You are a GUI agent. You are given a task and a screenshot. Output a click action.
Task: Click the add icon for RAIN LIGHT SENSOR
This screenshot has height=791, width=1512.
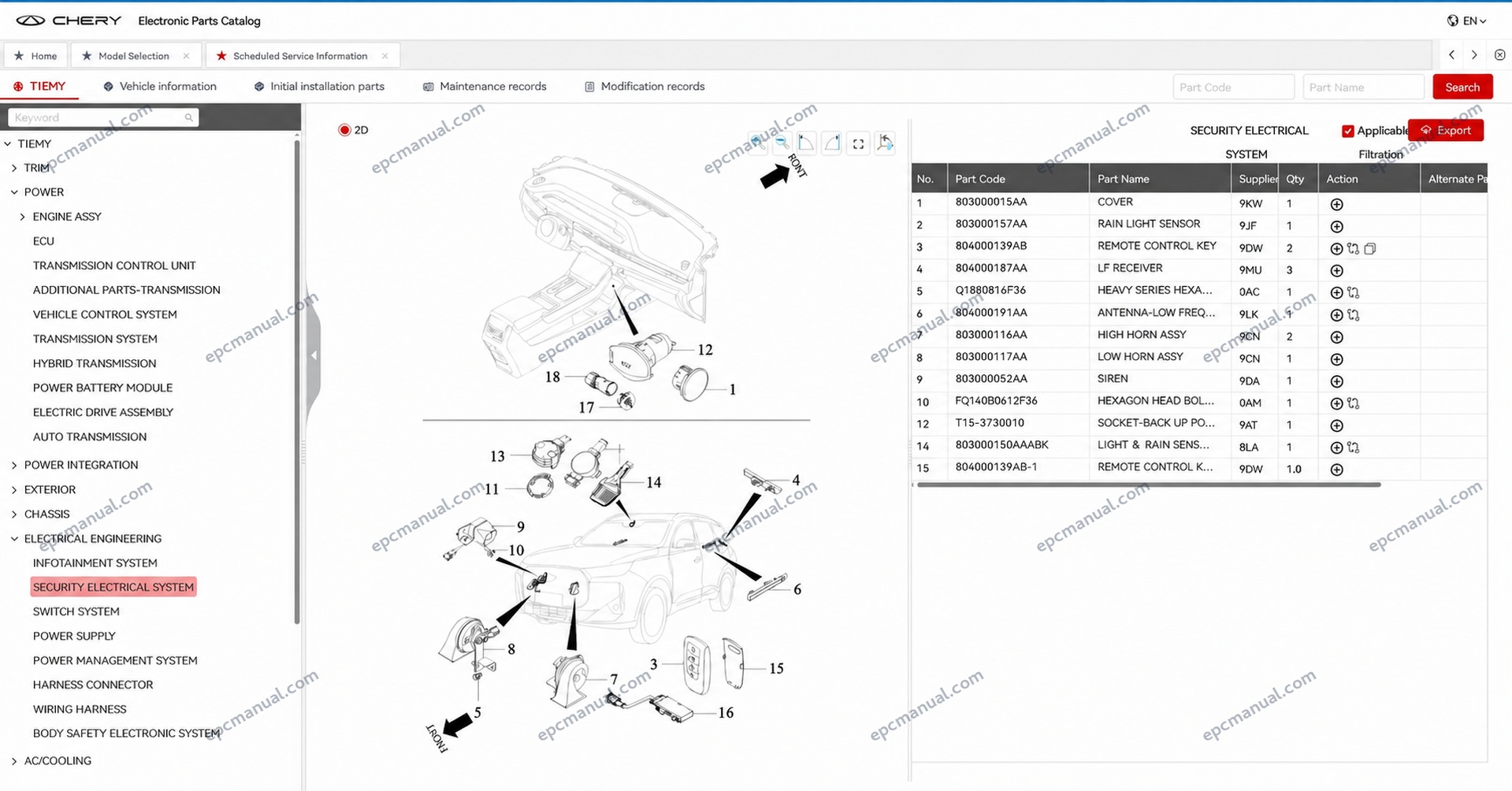coord(1336,226)
